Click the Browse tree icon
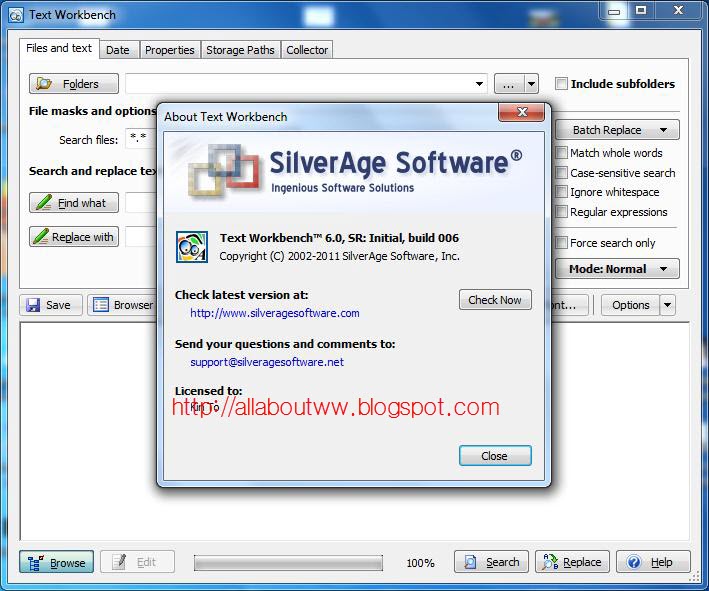This screenshot has height=591, width=709. [x=36, y=563]
